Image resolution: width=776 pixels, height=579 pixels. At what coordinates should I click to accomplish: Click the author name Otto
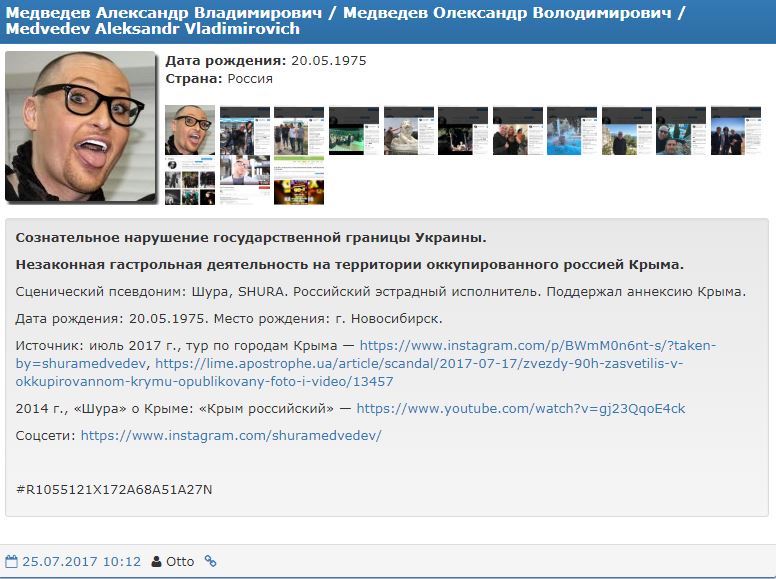coord(180,562)
